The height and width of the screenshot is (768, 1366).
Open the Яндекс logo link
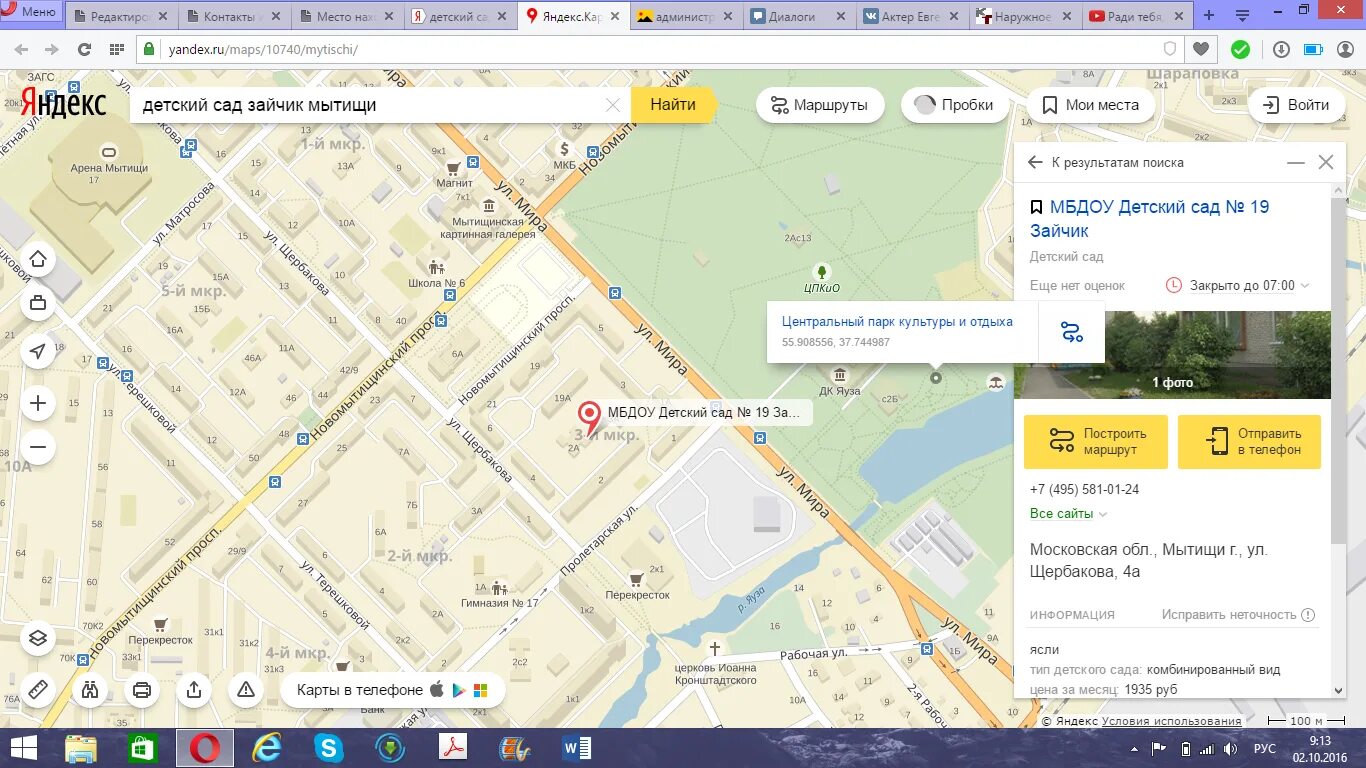64,102
